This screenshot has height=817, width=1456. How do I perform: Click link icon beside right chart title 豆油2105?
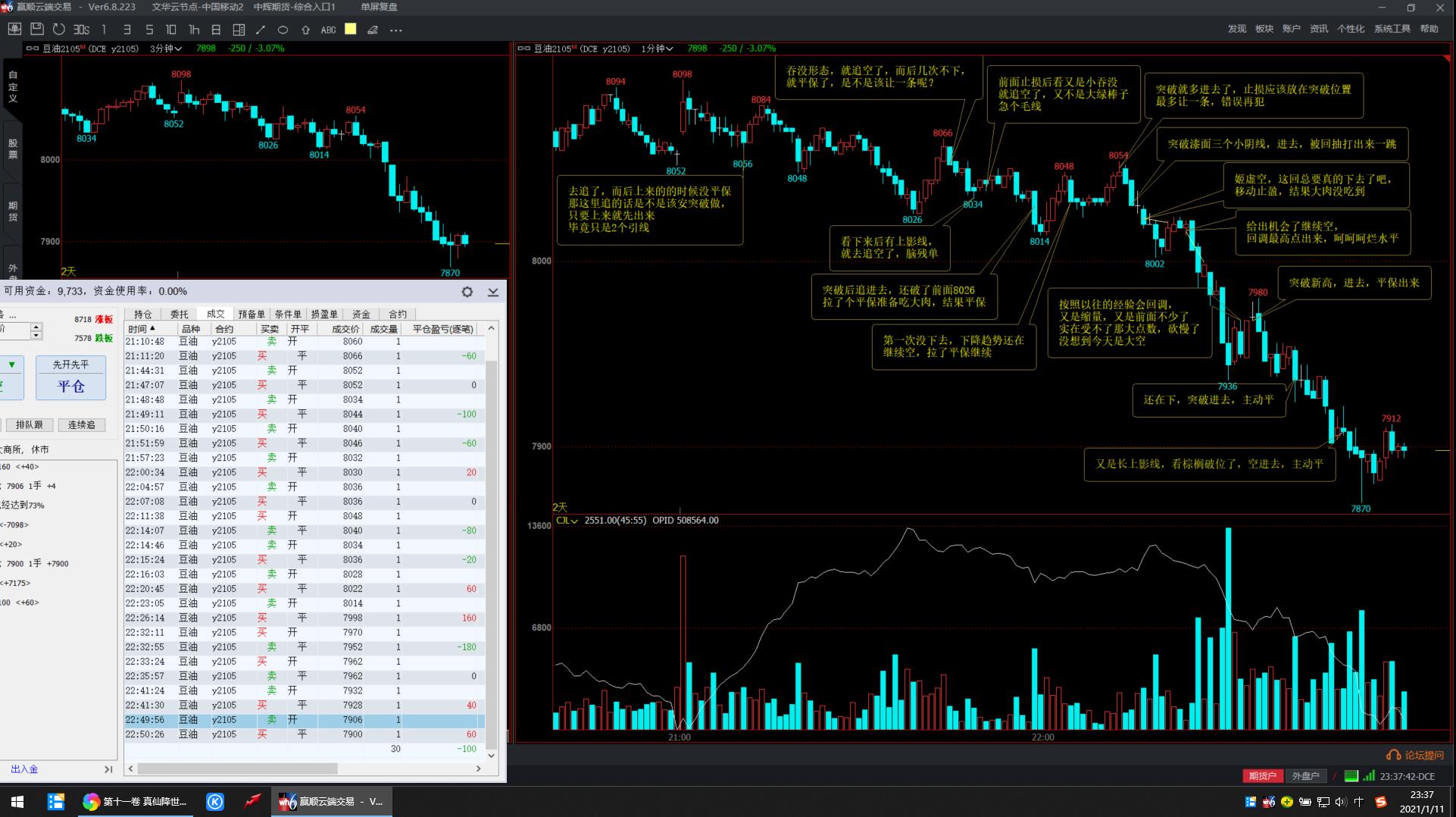coord(523,49)
